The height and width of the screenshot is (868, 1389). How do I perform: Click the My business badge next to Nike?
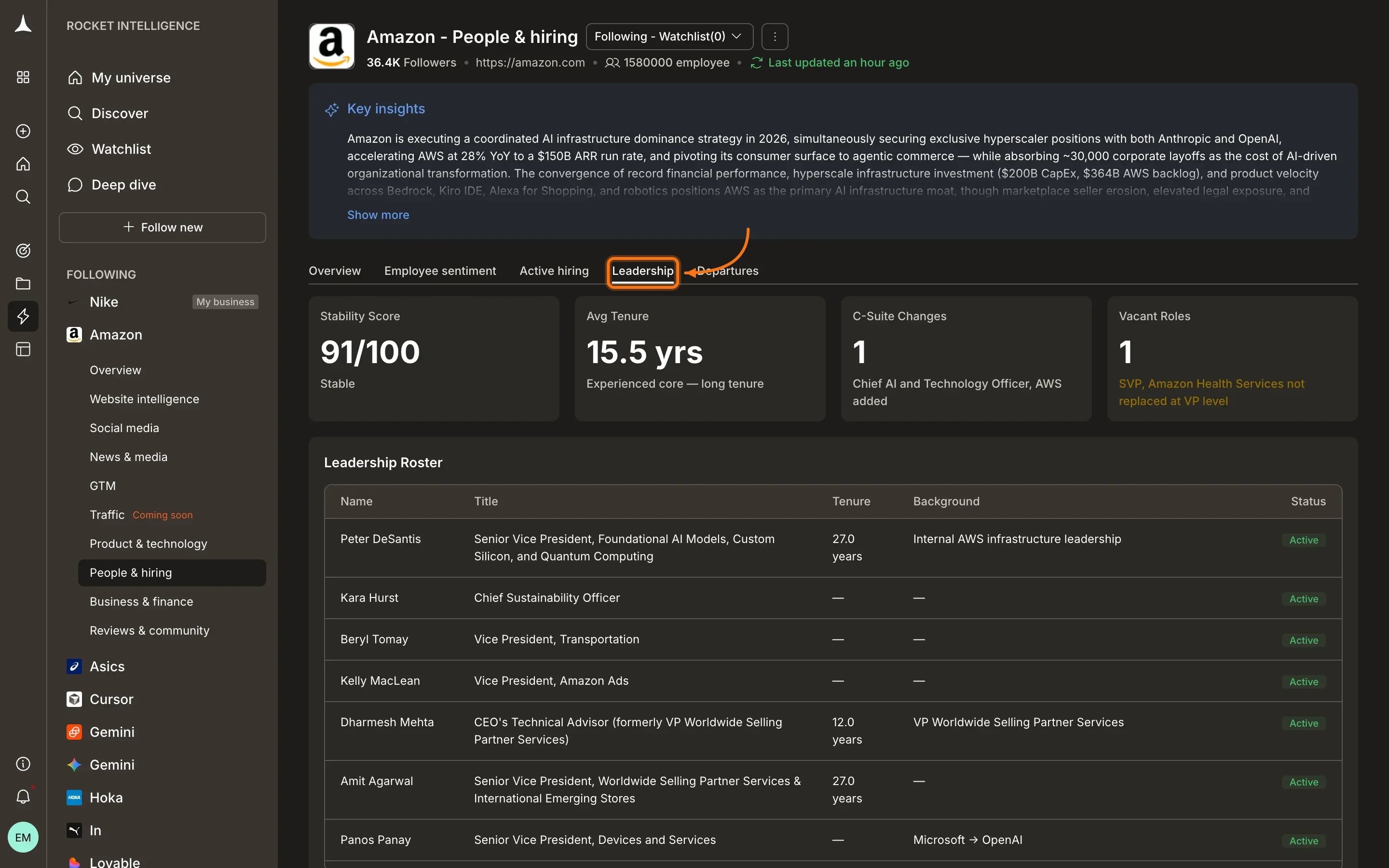pos(225,302)
